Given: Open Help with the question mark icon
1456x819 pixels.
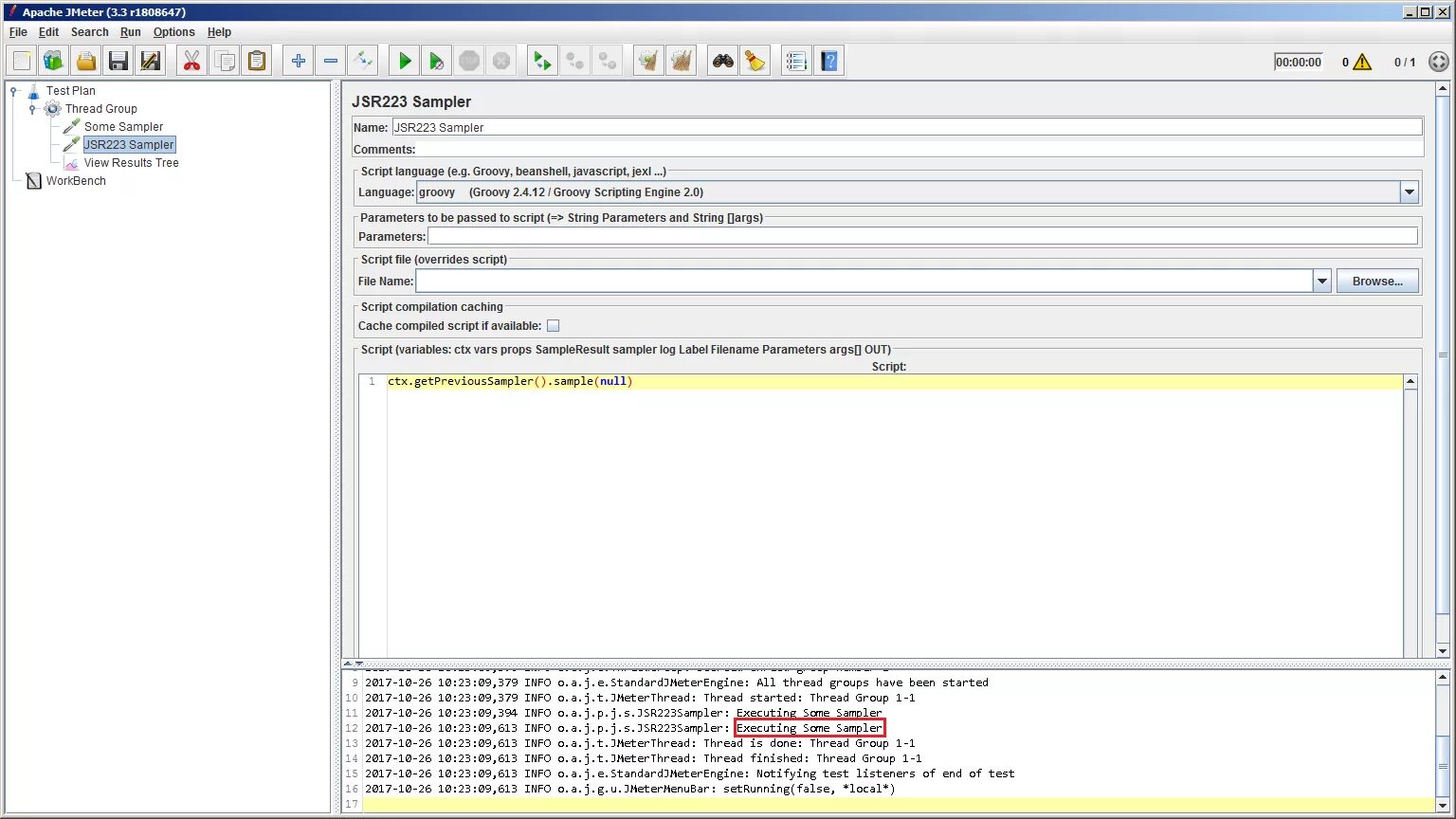Looking at the screenshot, I should [x=829, y=62].
